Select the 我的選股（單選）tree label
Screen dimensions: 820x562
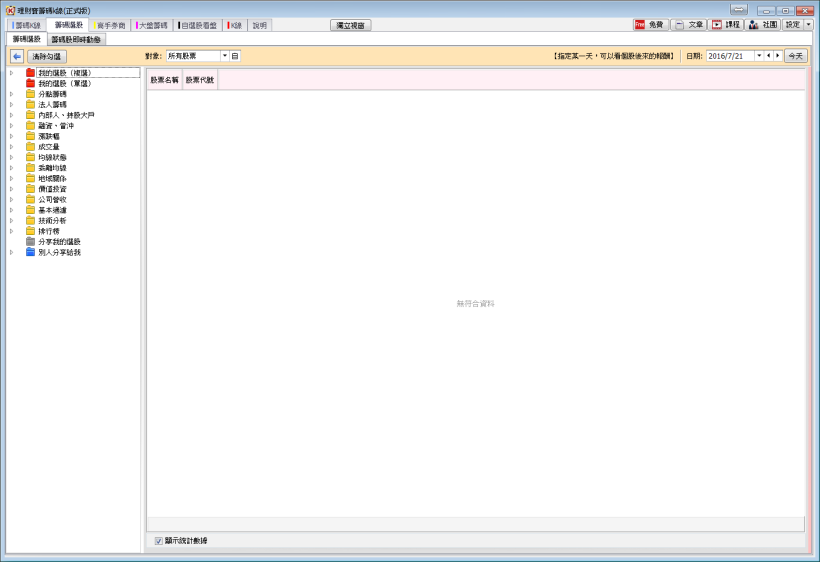click(65, 83)
